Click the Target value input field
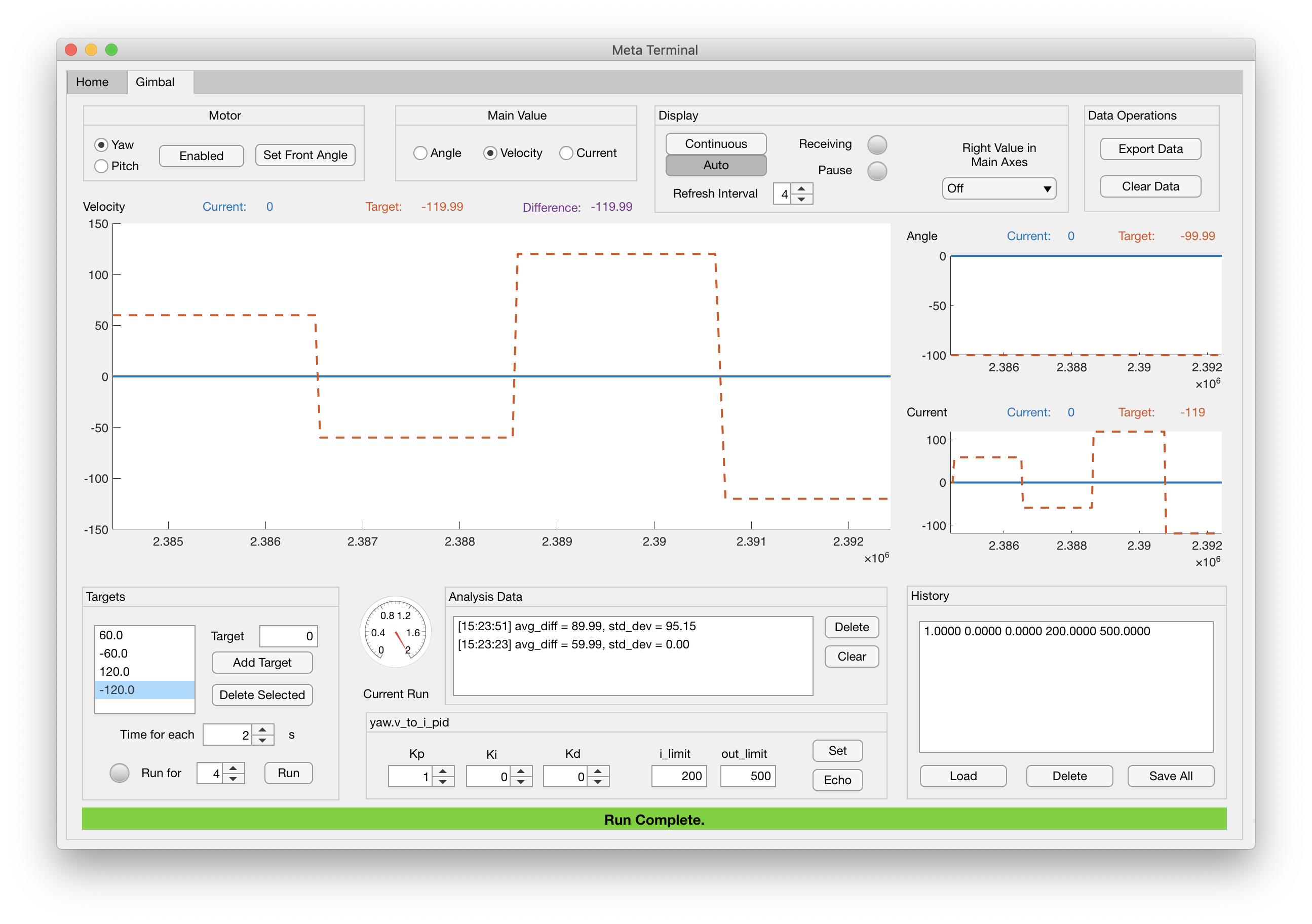This screenshot has height=924, width=1312. point(288,636)
